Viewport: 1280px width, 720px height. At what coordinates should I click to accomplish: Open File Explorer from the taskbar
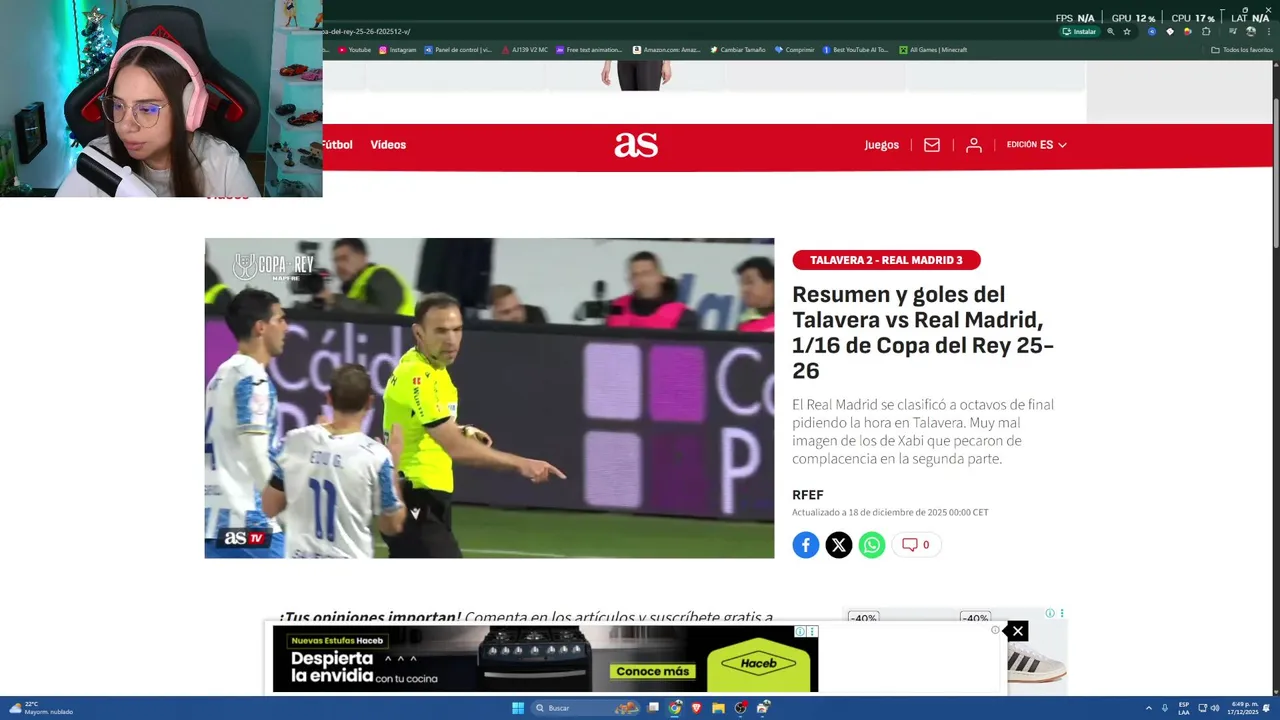718,708
